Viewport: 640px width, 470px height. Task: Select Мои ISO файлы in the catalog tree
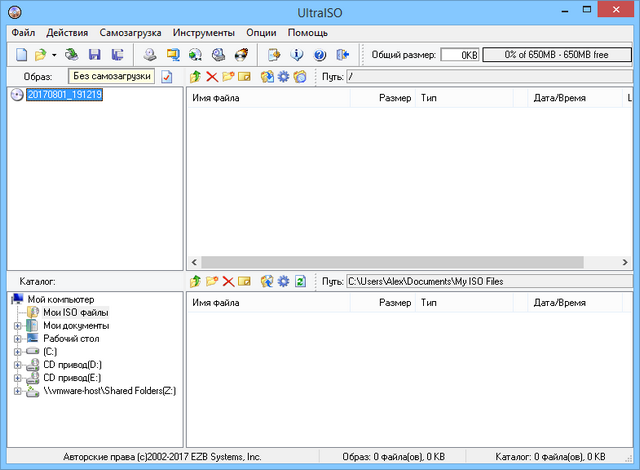click(x=76, y=312)
